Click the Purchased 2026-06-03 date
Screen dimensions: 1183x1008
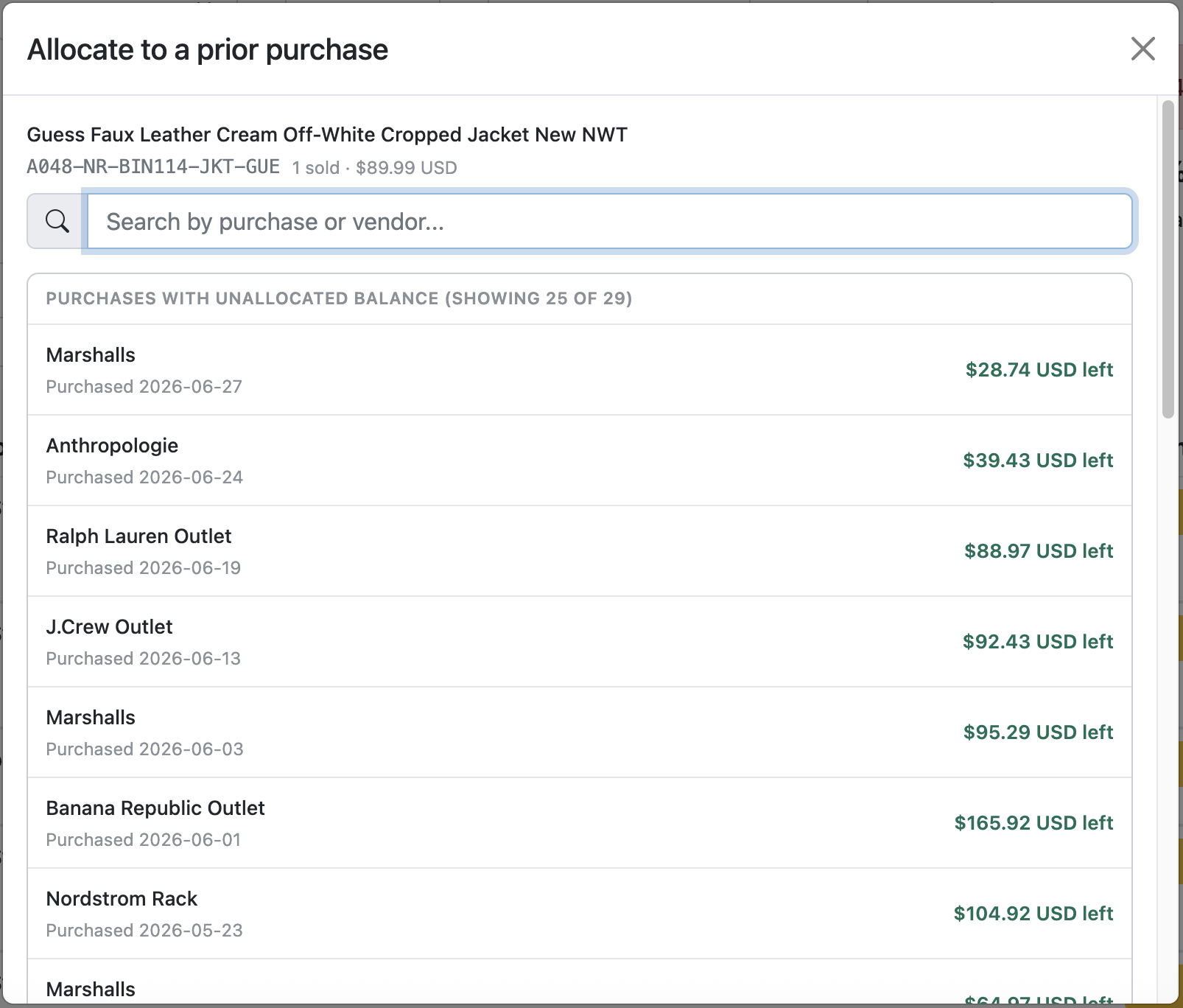click(144, 749)
